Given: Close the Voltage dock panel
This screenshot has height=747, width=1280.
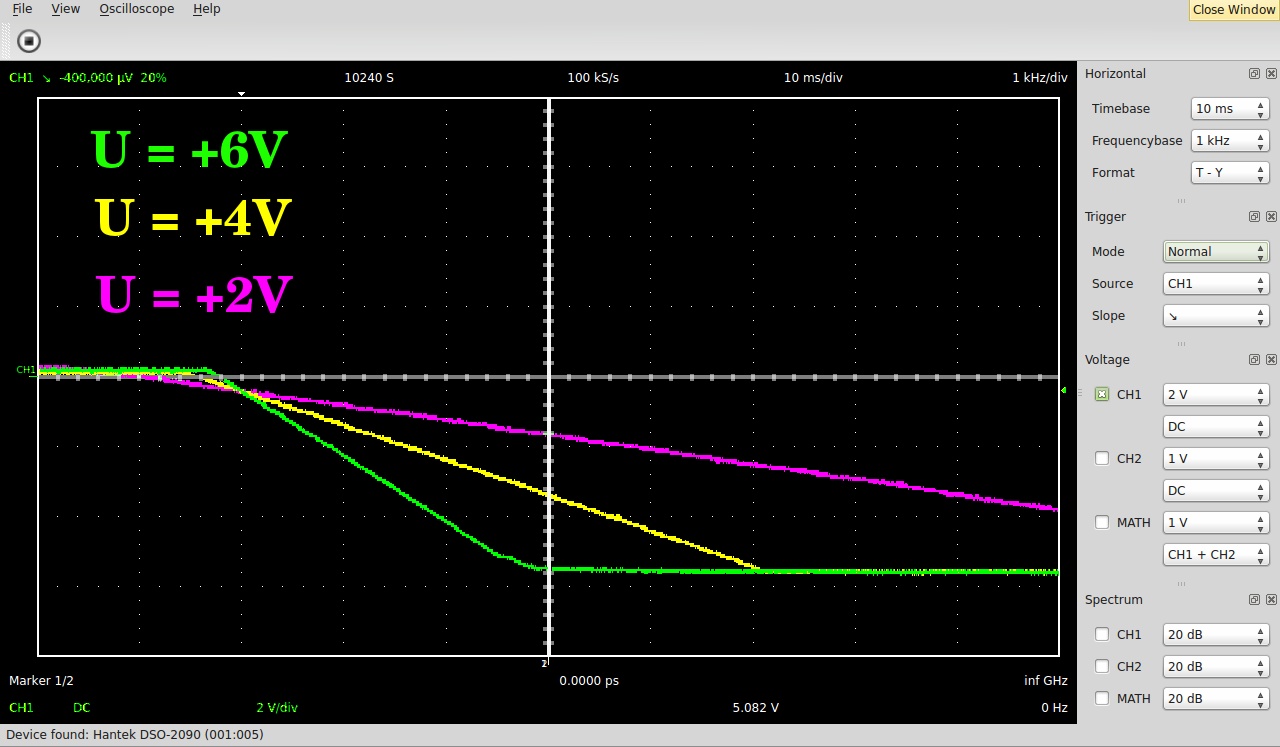Looking at the screenshot, I should (1271, 360).
